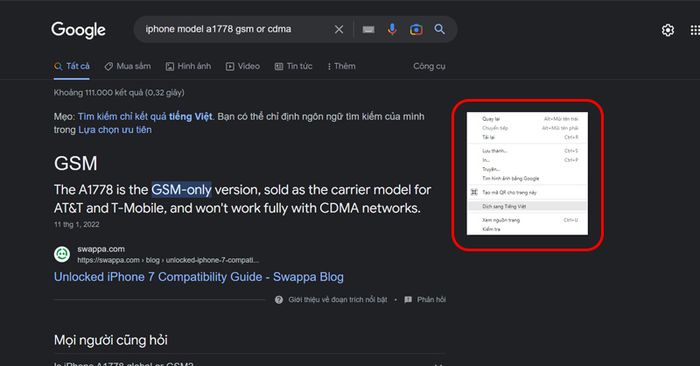Expand the Thêm more options menu
Image resolution: width=700 pixels, height=366 pixels.
click(342, 67)
